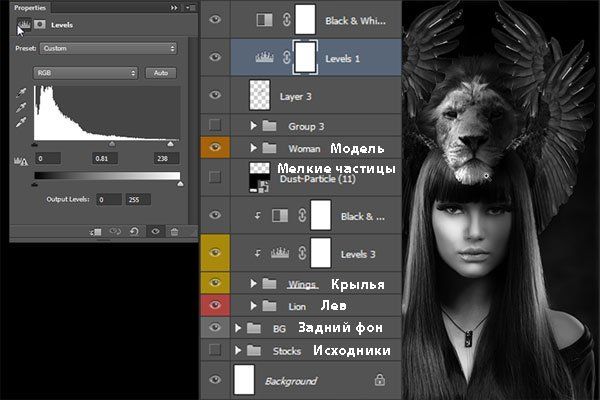Click the shadows input field showing 0
The width and height of the screenshot is (600, 400).
48,158
